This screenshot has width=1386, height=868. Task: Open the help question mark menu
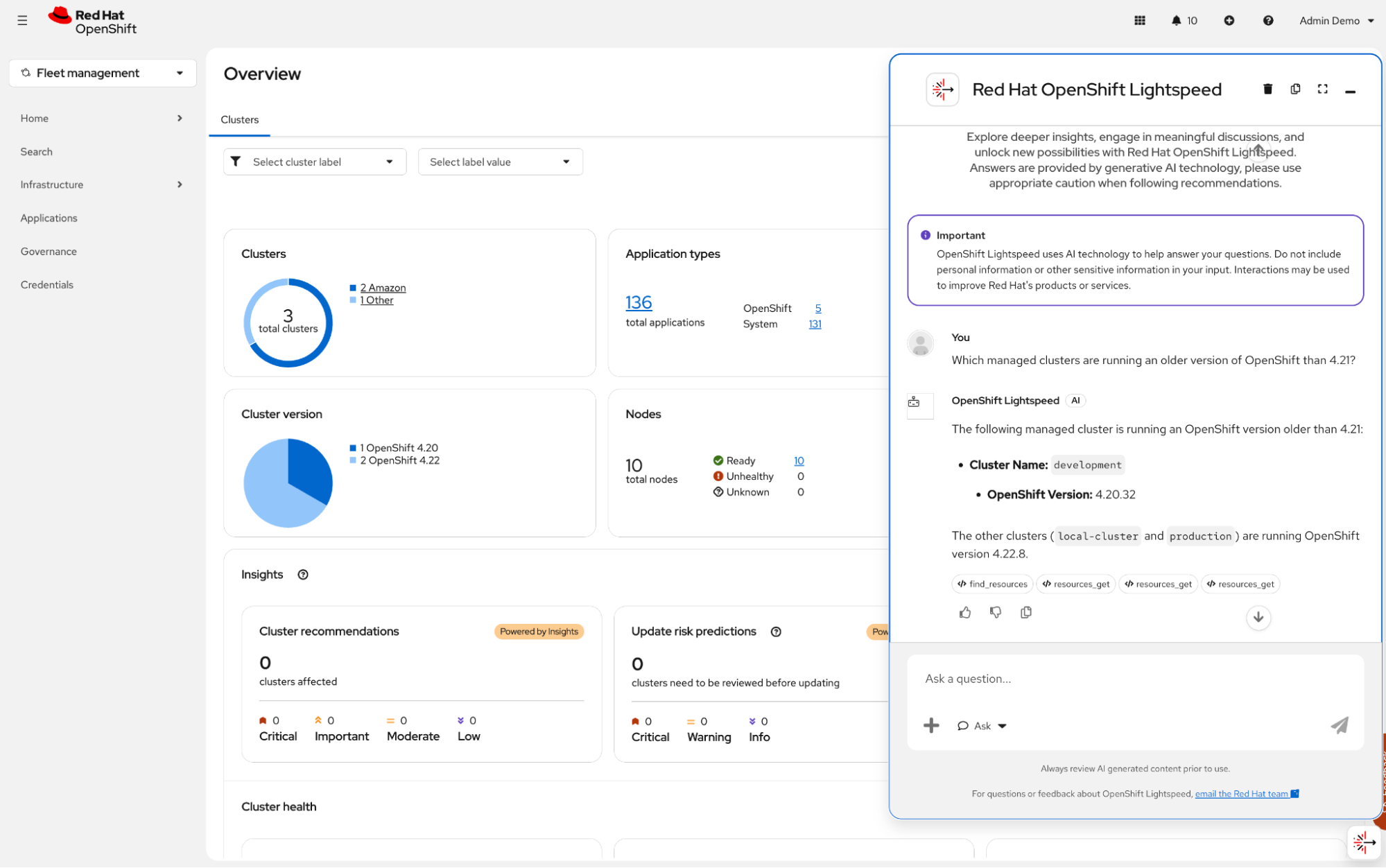point(1268,21)
